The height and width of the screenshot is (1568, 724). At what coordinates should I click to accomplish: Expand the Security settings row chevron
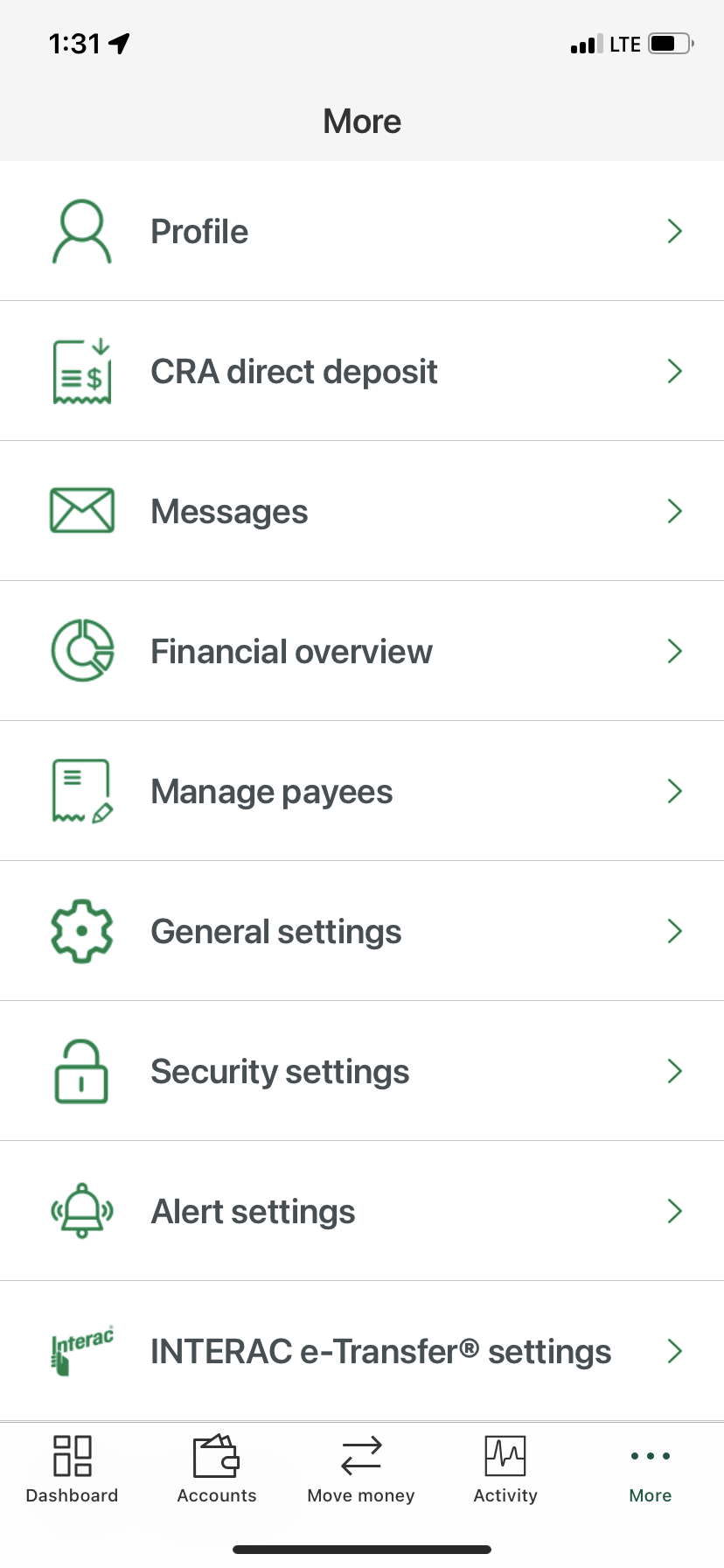[x=674, y=1071]
